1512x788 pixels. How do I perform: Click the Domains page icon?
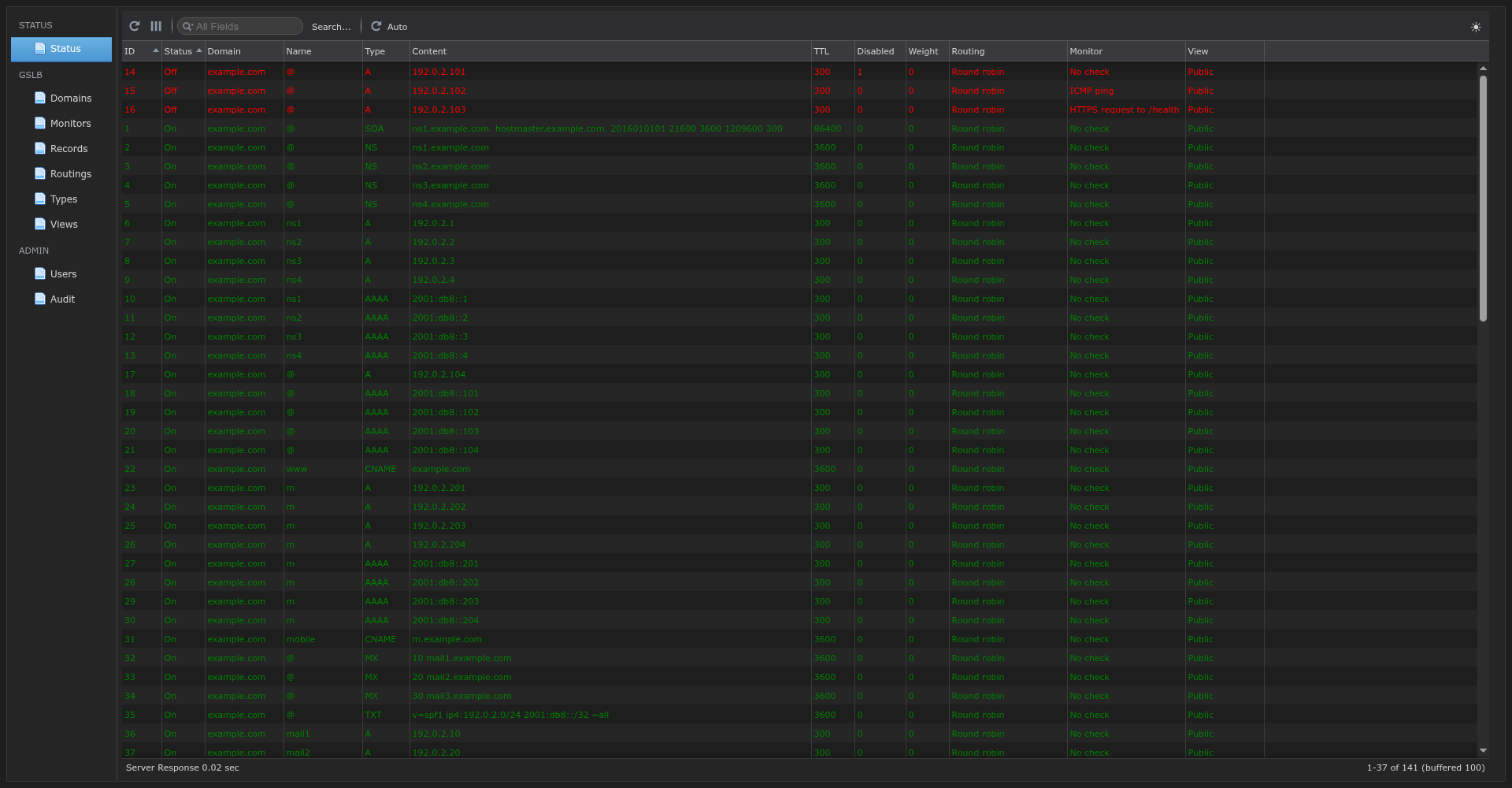(40, 98)
